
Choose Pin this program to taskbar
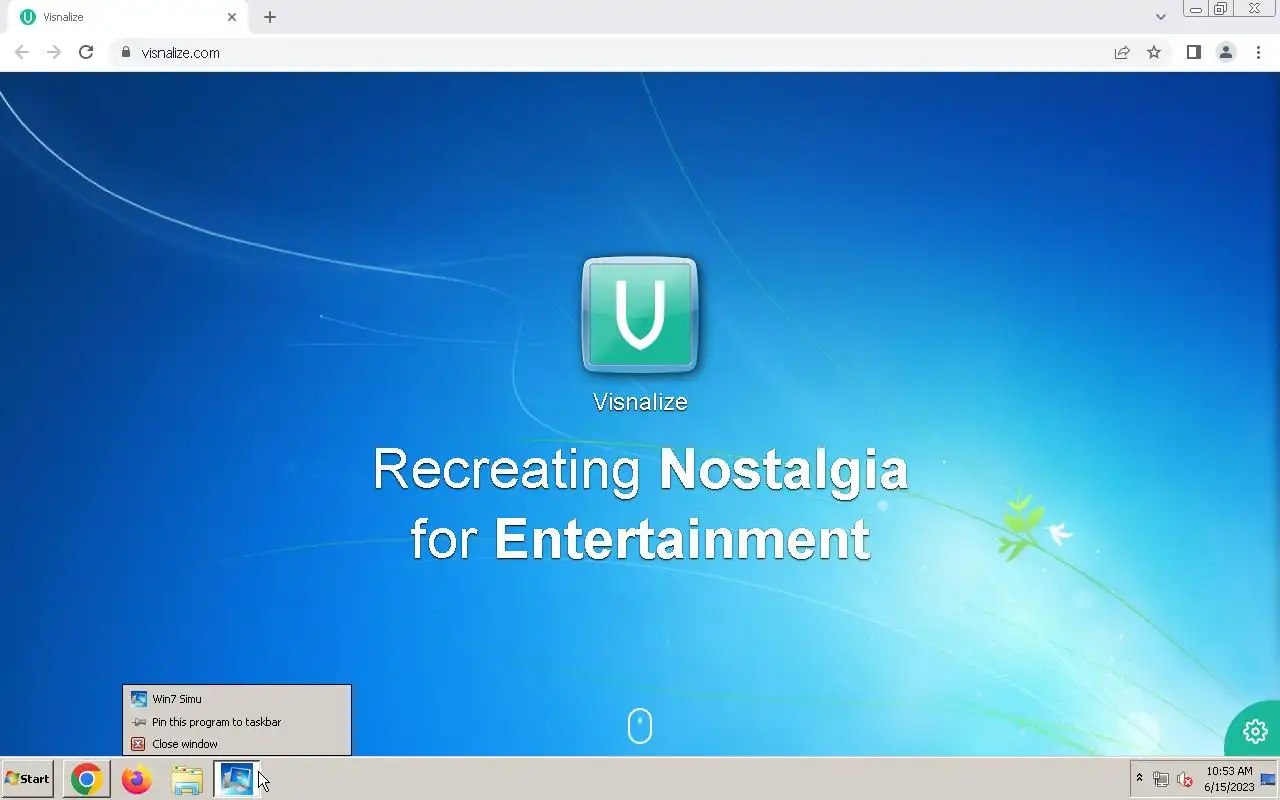[237, 722]
